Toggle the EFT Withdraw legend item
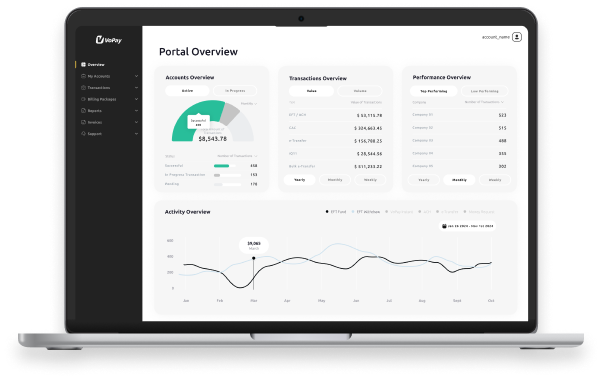This screenshot has width=602, height=379. click(x=366, y=212)
